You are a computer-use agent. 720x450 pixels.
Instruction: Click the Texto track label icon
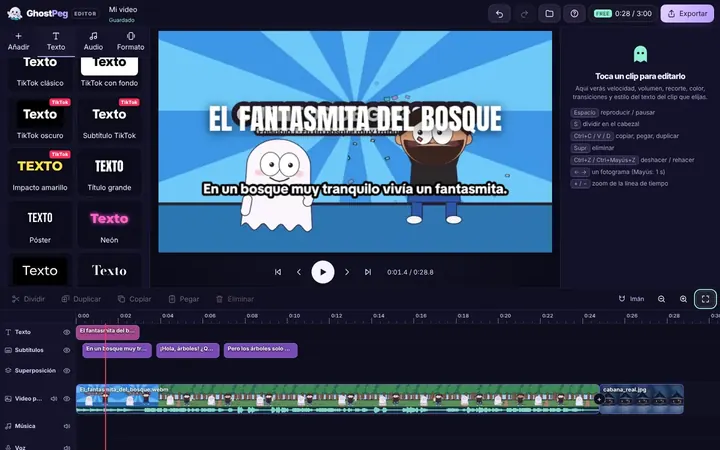click(x=8, y=332)
